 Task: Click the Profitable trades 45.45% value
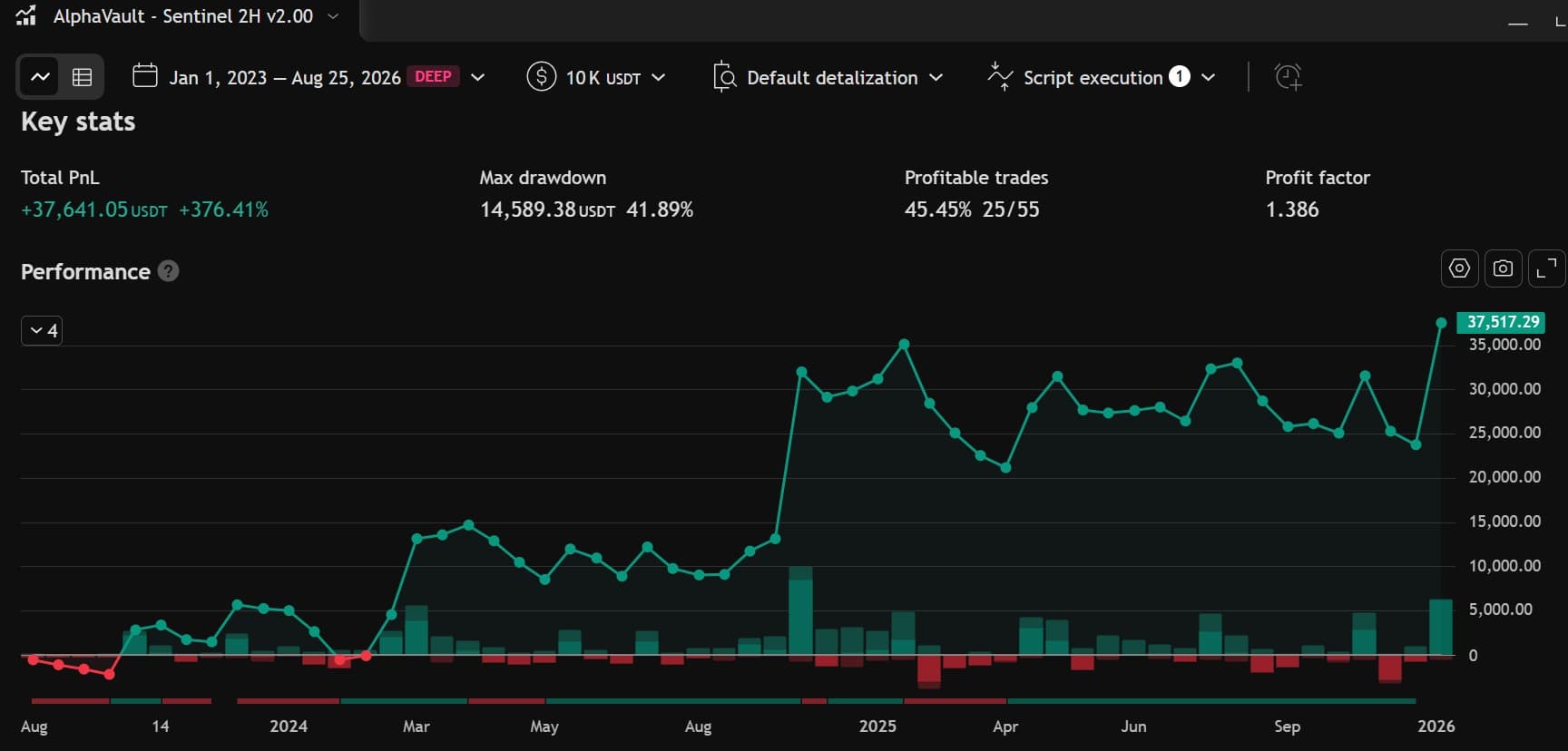(x=937, y=210)
